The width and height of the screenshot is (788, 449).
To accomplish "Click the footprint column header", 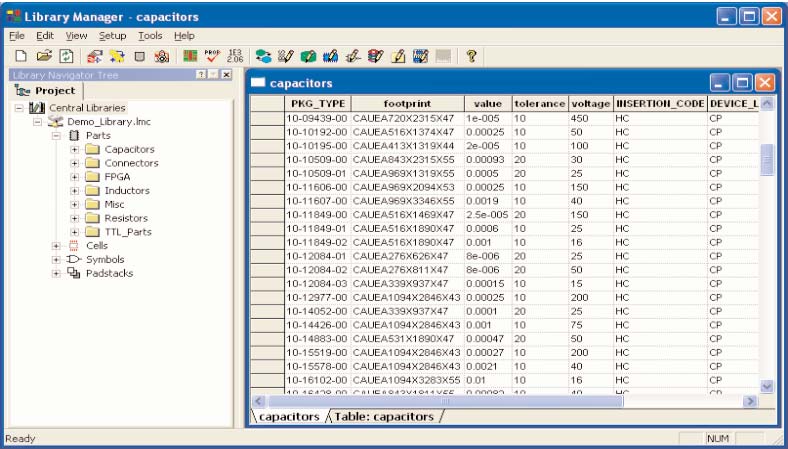I will coord(406,103).
